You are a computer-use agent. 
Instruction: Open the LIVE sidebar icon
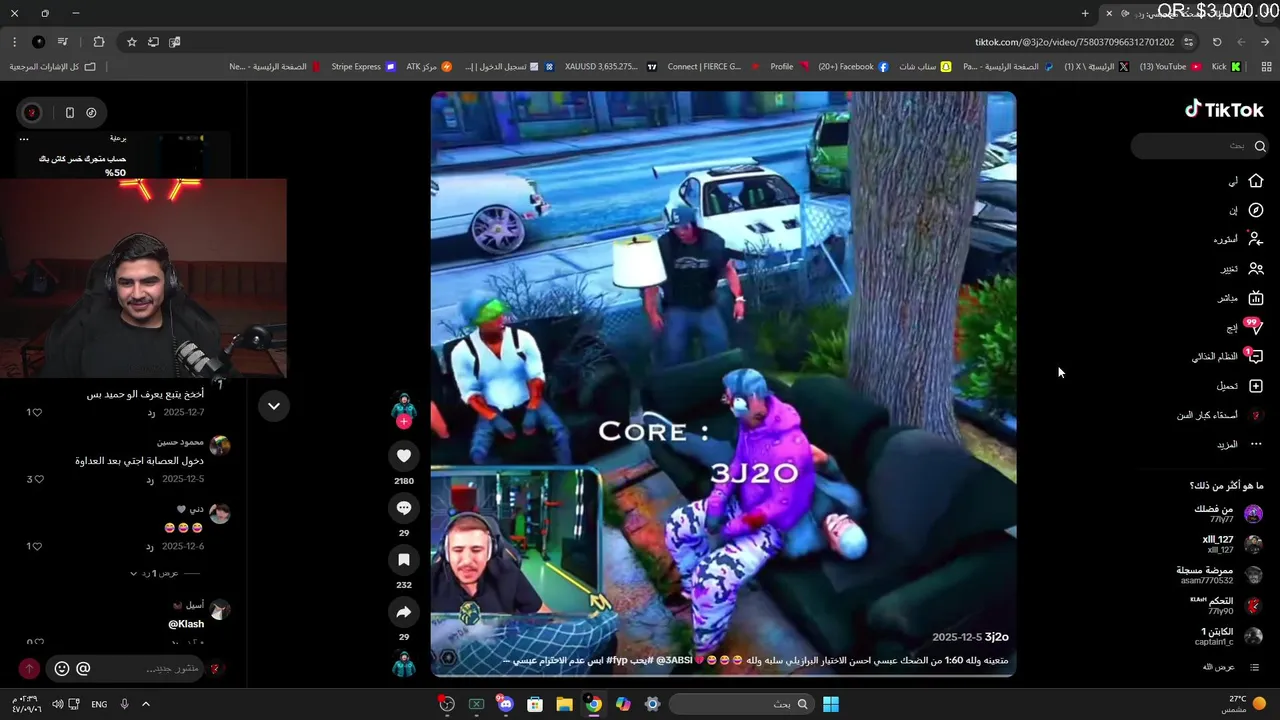tap(1256, 298)
